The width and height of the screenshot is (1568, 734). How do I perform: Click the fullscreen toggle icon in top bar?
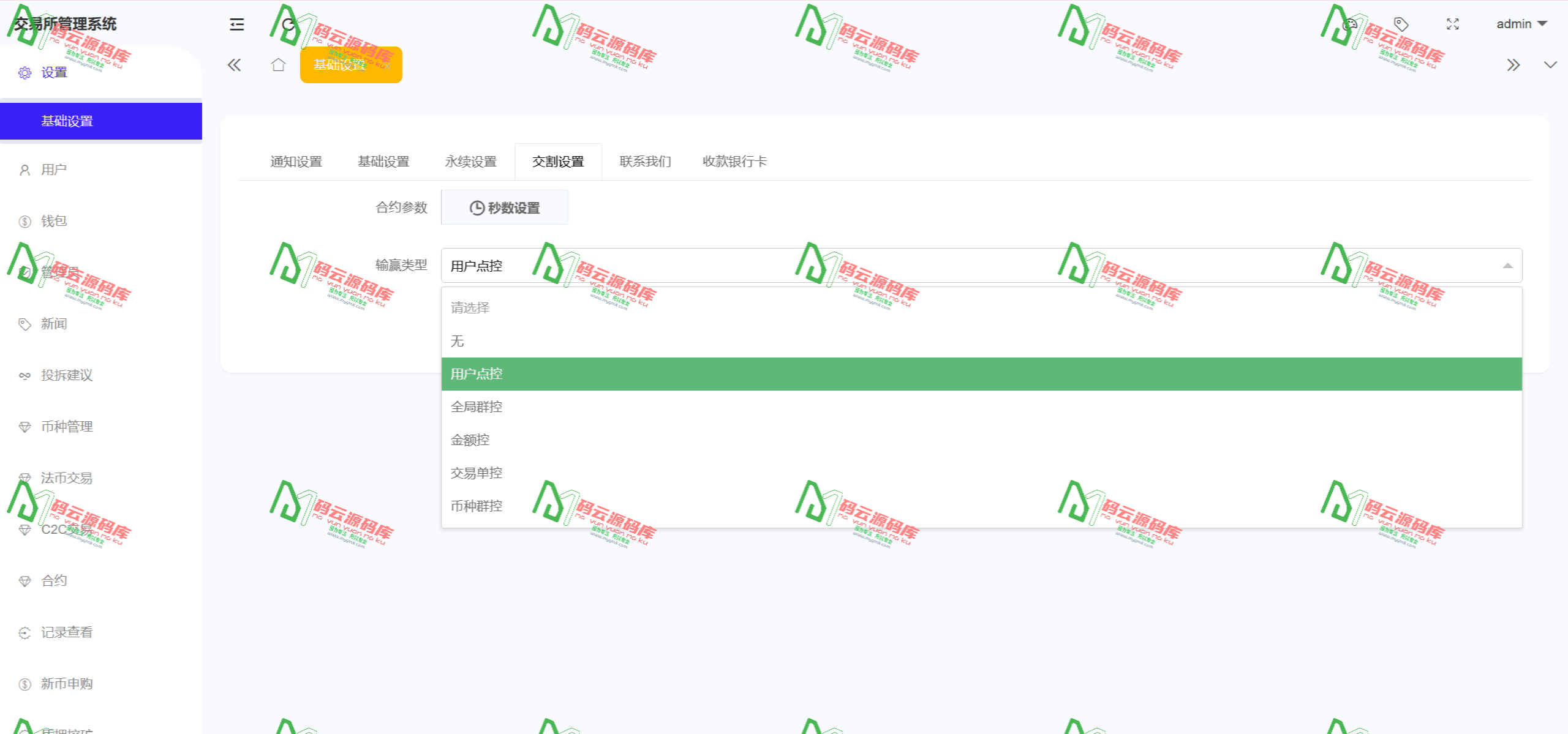tap(1452, 24)
